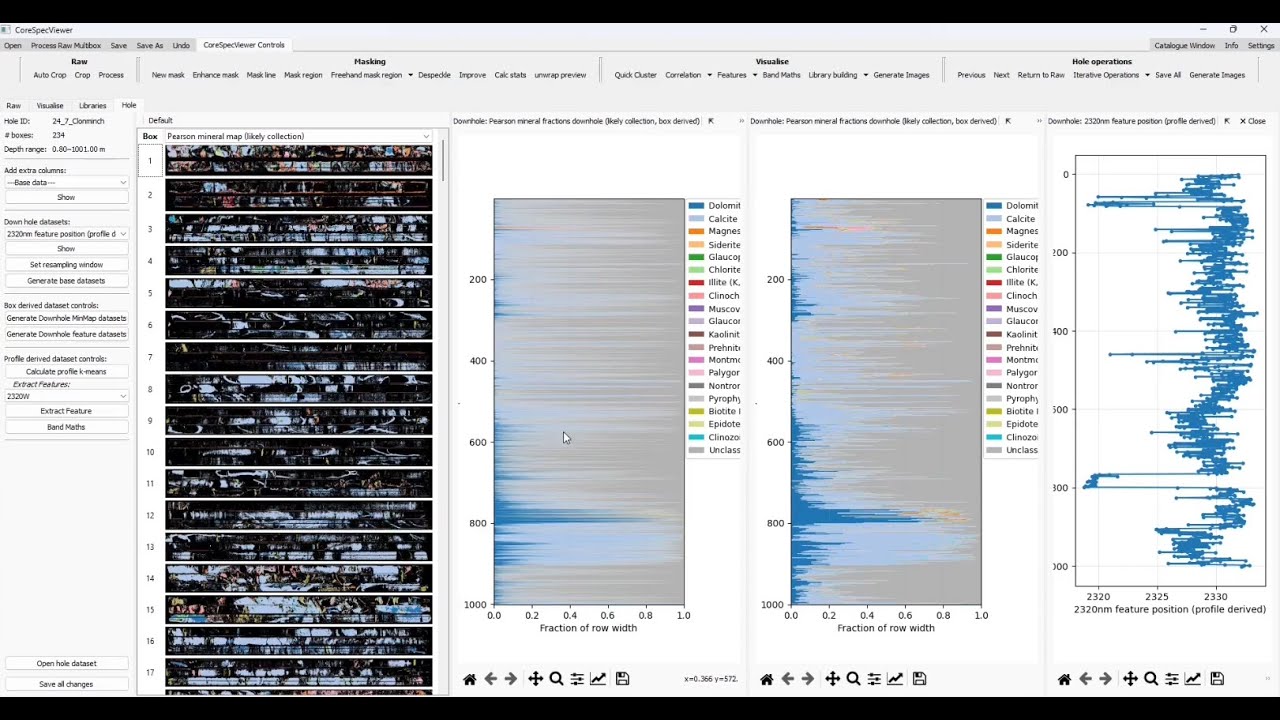Click Open hole dataset button

[x=66, y=663]
